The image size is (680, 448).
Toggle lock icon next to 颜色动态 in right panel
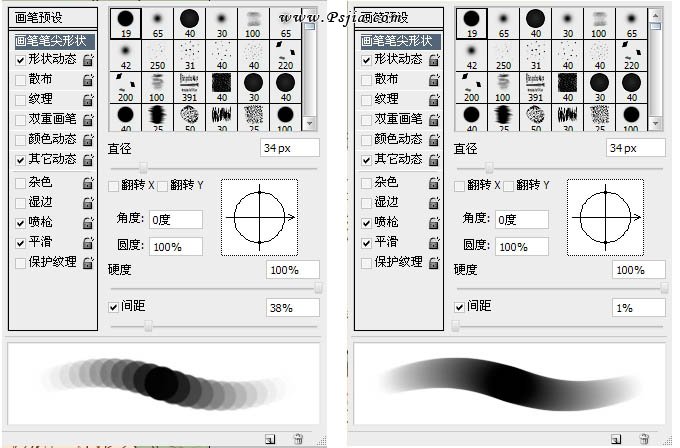coord(434,140)
